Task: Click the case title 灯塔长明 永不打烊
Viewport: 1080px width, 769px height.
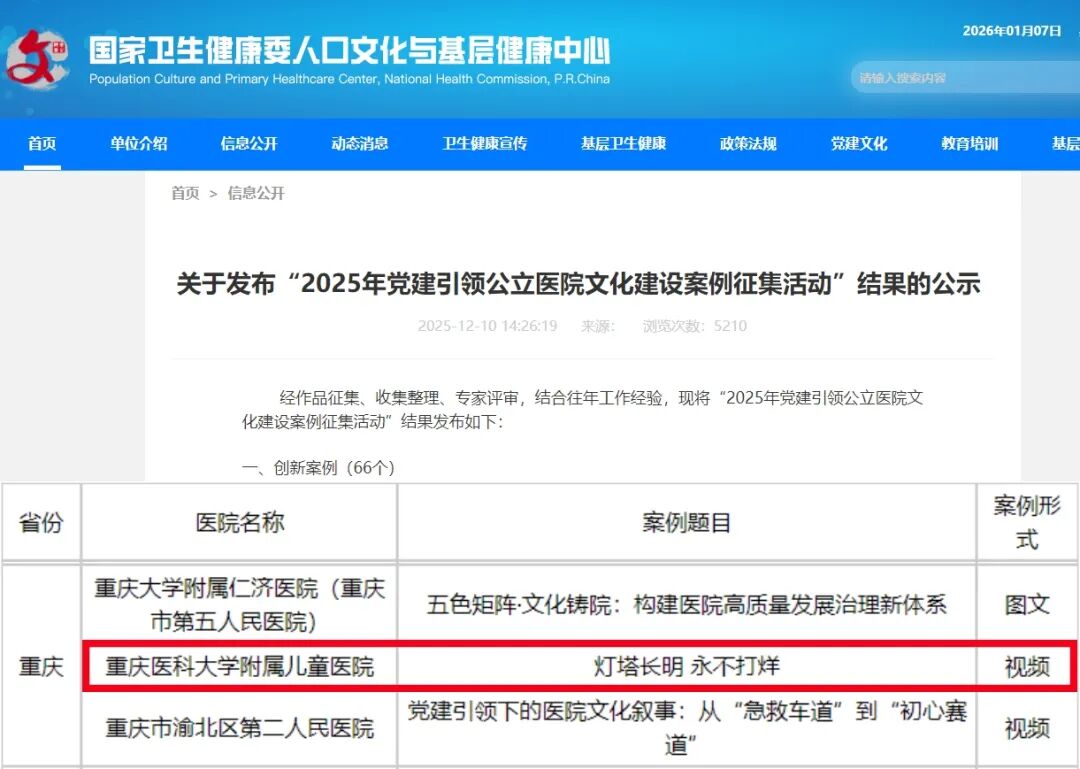Action: pos(686,667)
